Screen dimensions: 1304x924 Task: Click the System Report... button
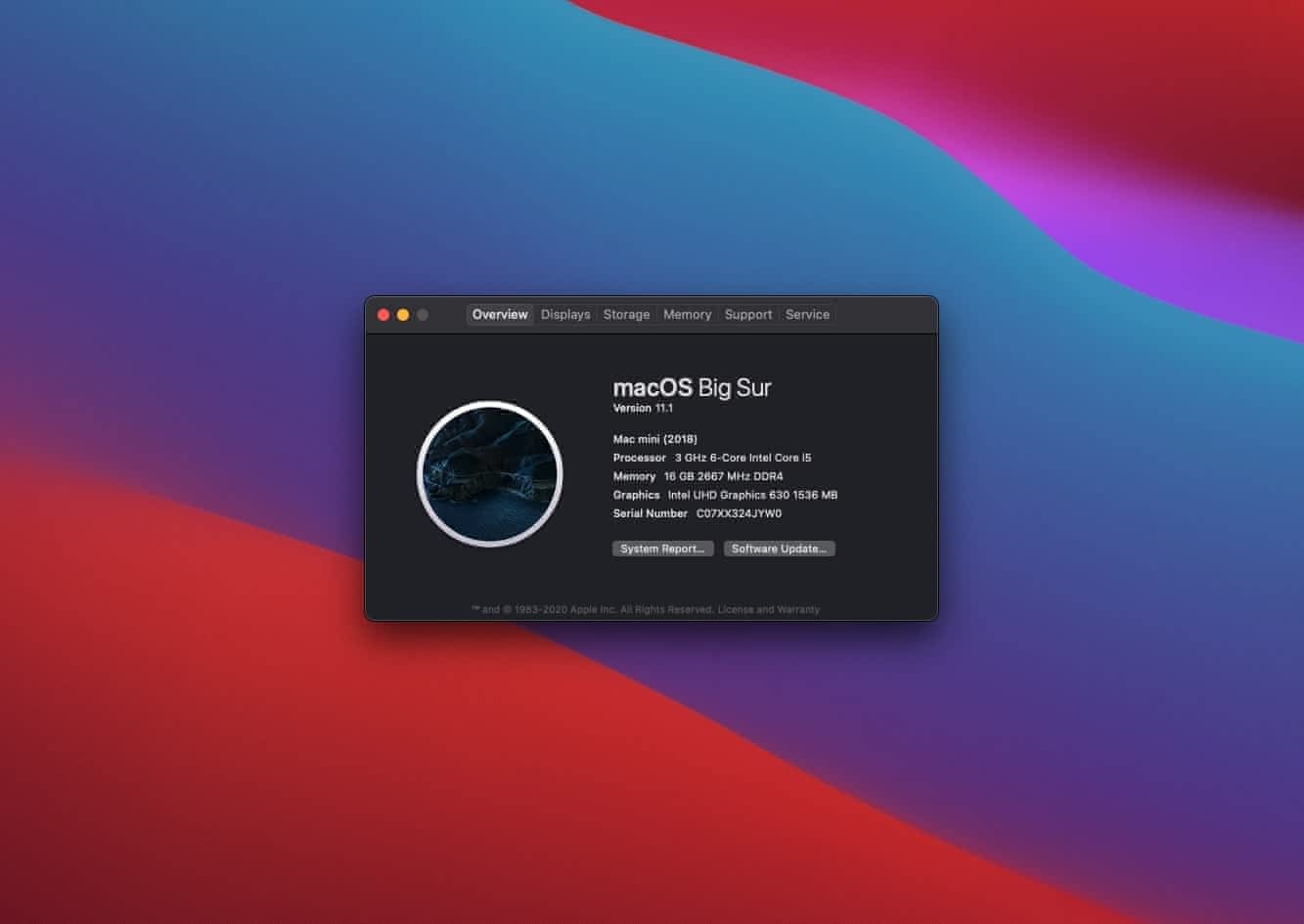click(x=662, y=549)
